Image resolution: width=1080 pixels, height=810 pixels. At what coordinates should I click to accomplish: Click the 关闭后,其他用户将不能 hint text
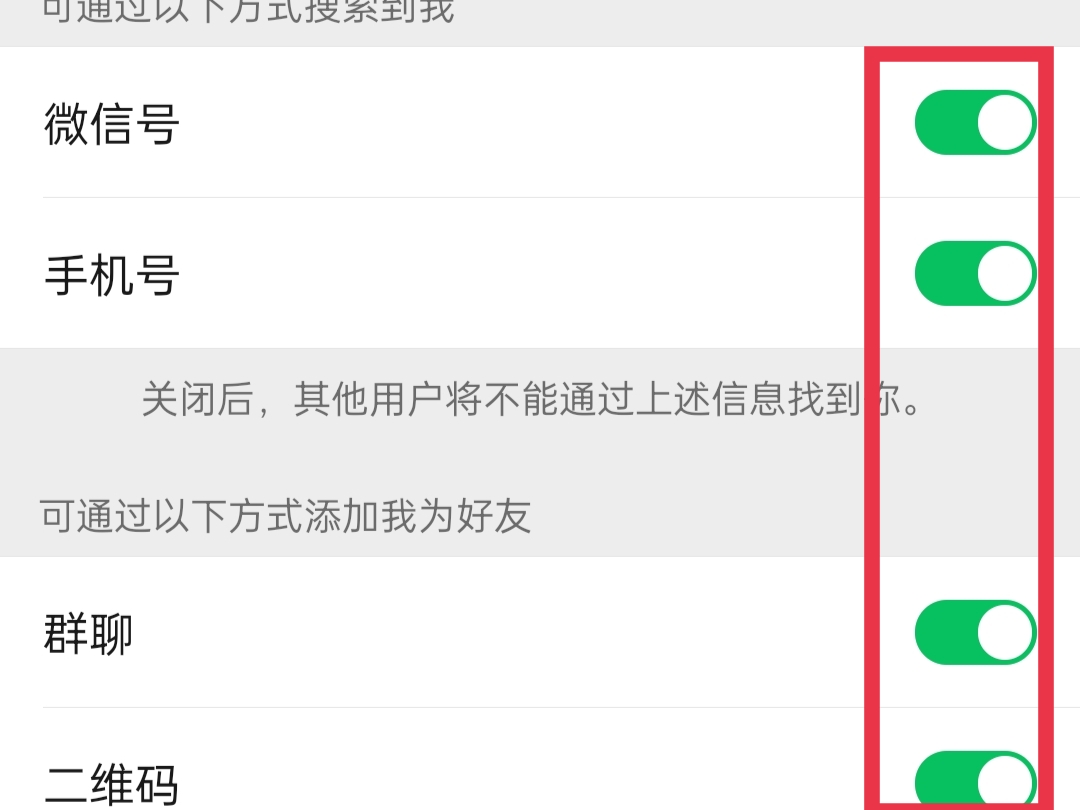click(368, 399)
